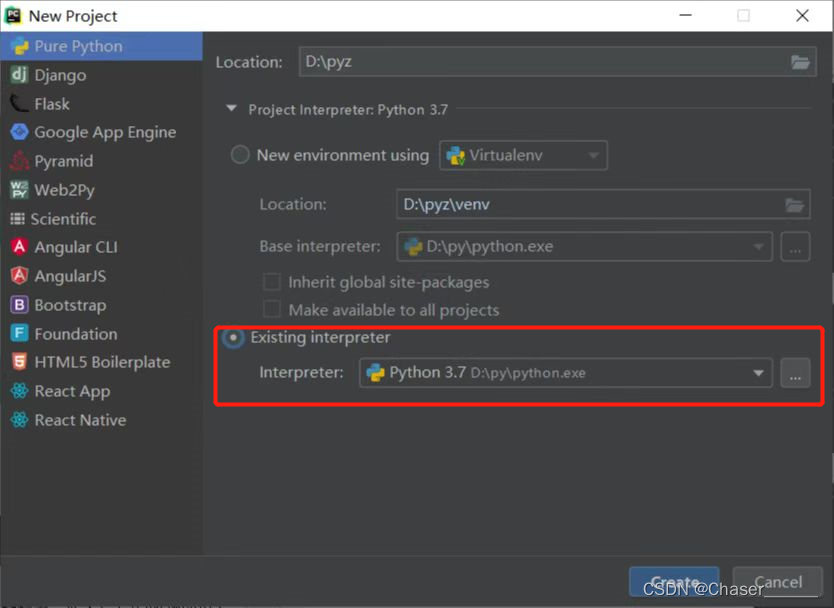Open the Base interpreter dropdown
Screen dimensions: 834x608
pyautogui.click(x=585, y=246)
